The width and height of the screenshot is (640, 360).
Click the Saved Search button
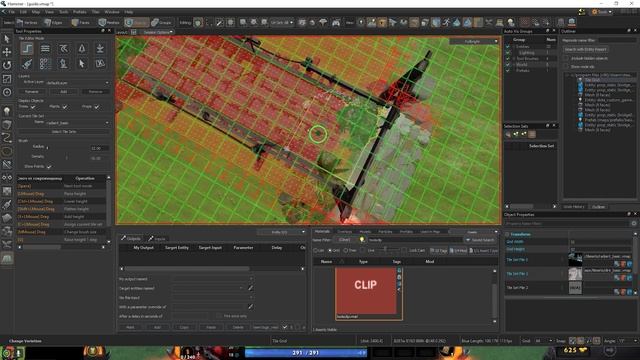point(480,240)
